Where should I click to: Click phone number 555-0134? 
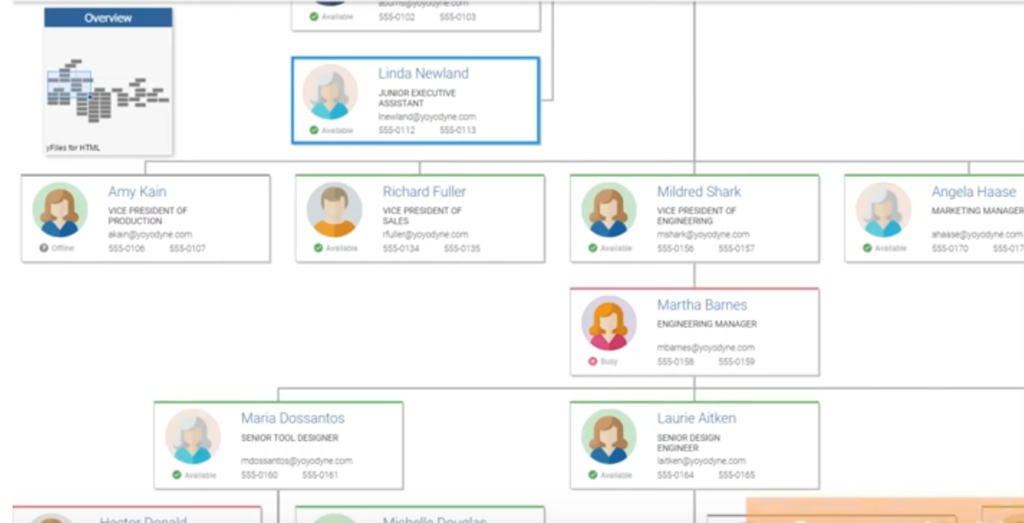click(401, 248)
